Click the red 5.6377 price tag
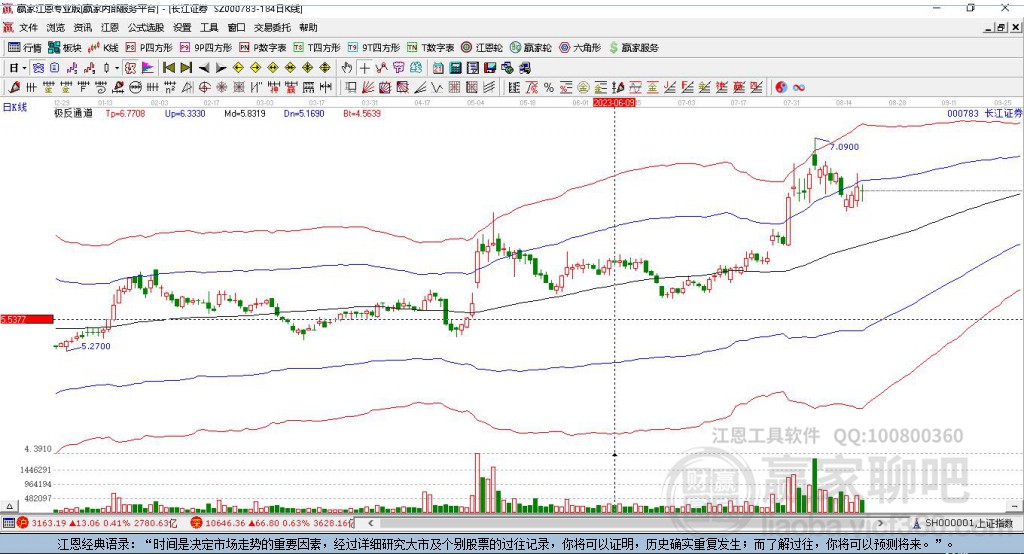This screenshot has height=554, width=1024. pyautogui.click(x=27, y=319)
